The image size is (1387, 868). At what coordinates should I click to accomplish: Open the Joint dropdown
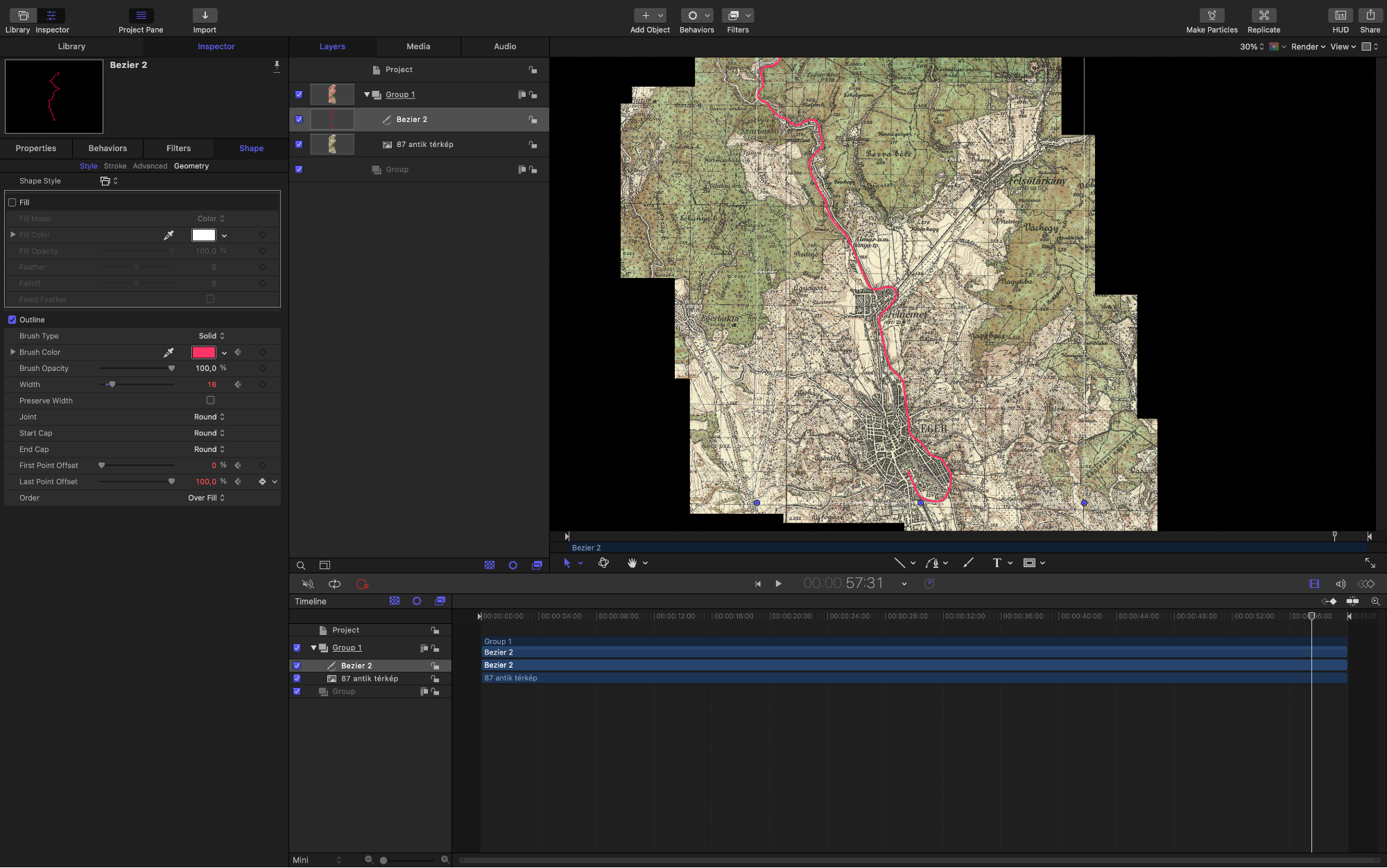209,417
